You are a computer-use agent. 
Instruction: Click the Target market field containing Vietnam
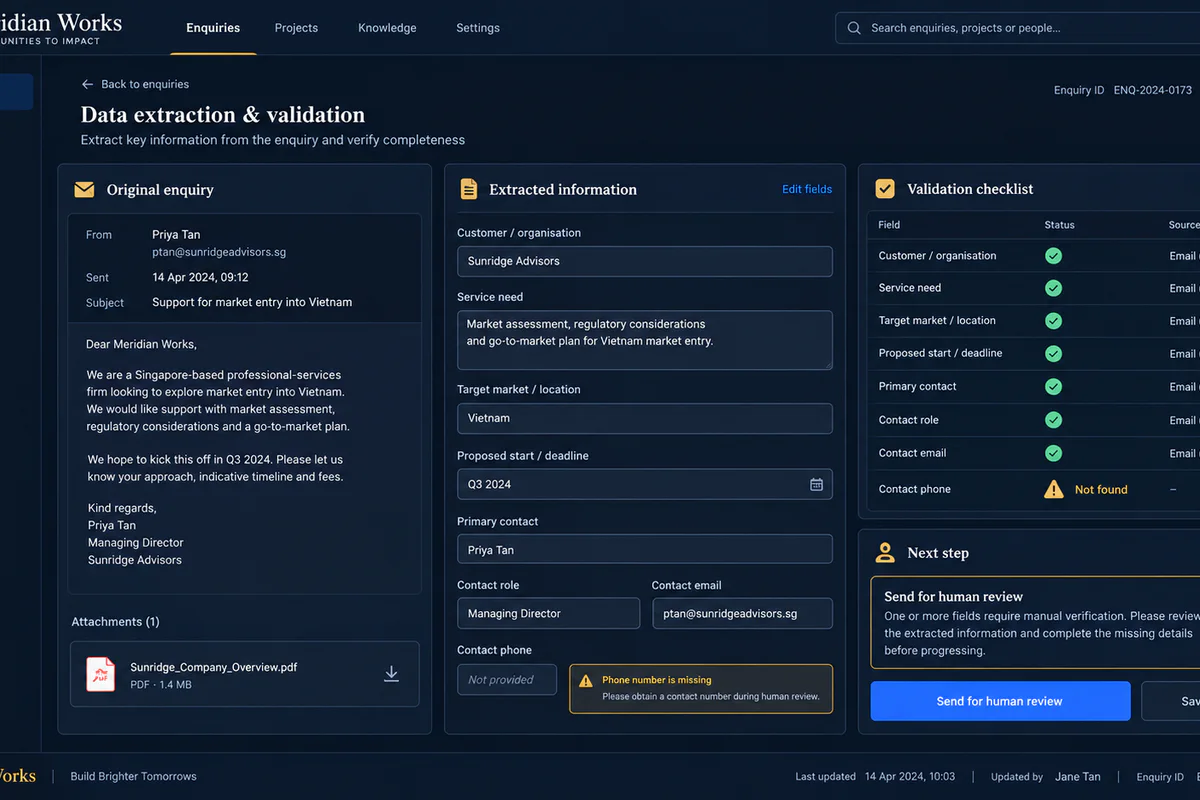tap(645, 418)
